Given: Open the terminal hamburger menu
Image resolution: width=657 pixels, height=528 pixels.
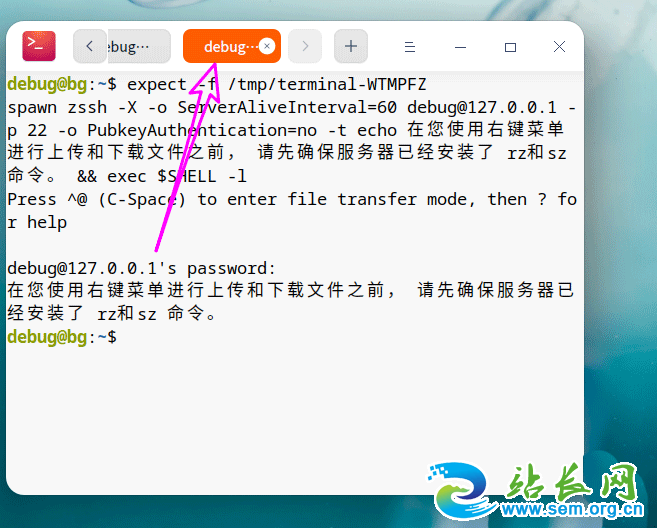Looking at the screenshot, I should click(410, 47).
